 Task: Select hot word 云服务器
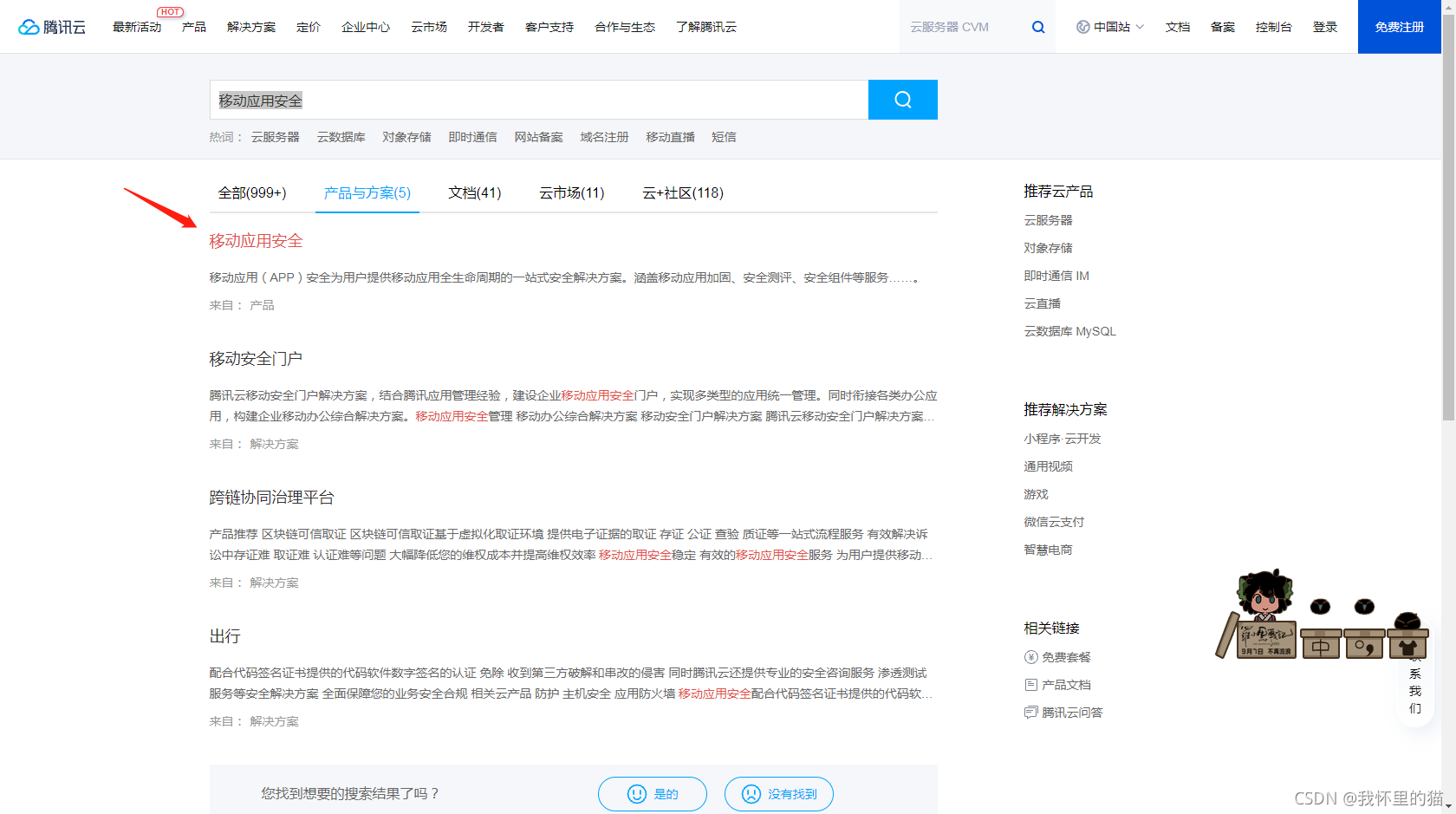coord(276,137)
